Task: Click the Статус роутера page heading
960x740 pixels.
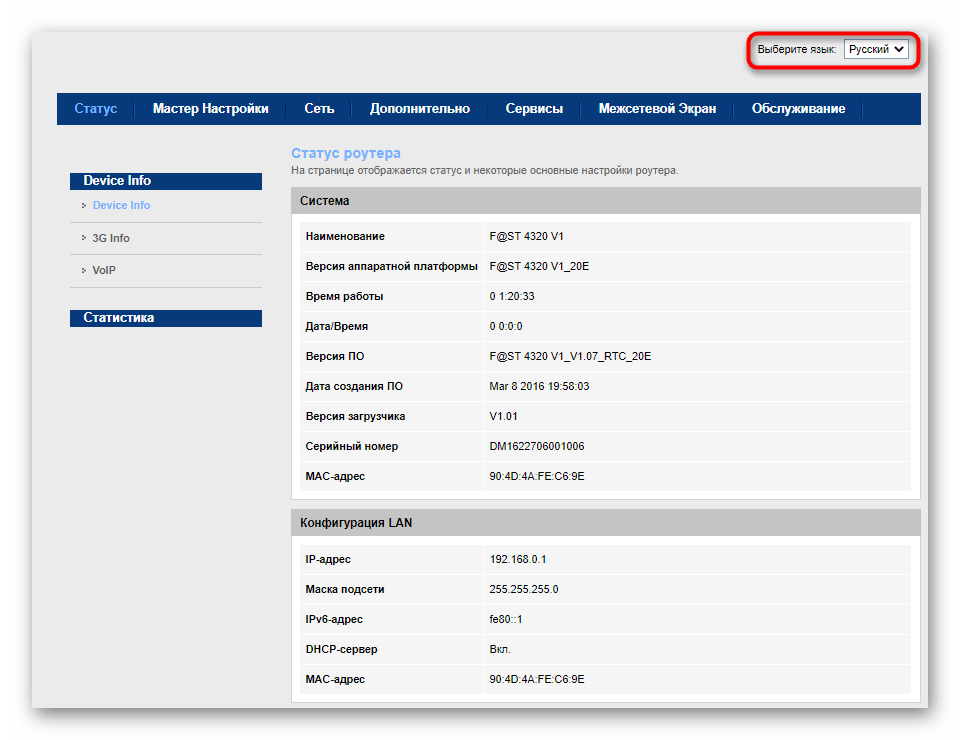Action: [346, 153]
